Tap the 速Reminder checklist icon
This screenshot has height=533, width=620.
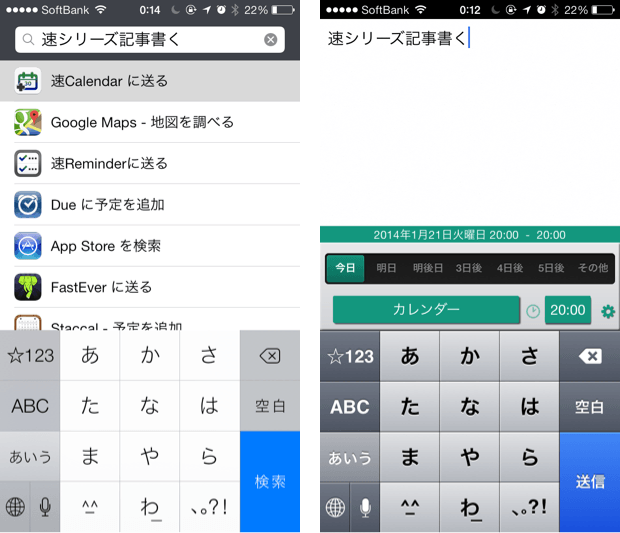point(28,163)
